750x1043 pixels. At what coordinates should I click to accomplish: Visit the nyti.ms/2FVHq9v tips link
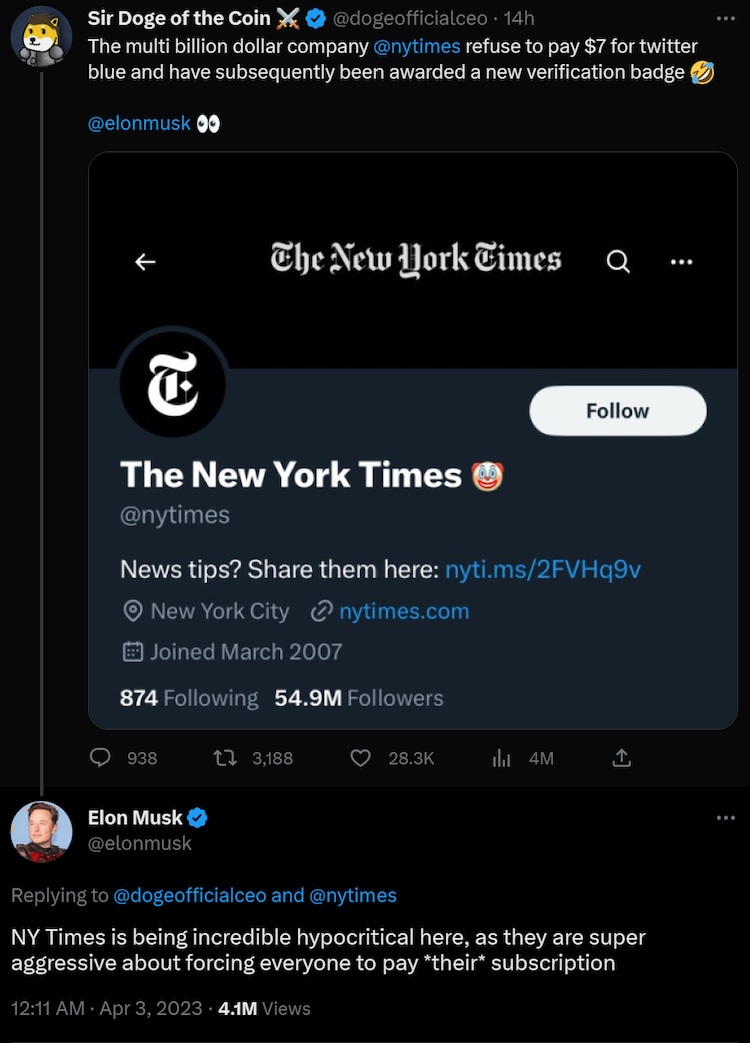pyautogui.click(x=542, y=569)
